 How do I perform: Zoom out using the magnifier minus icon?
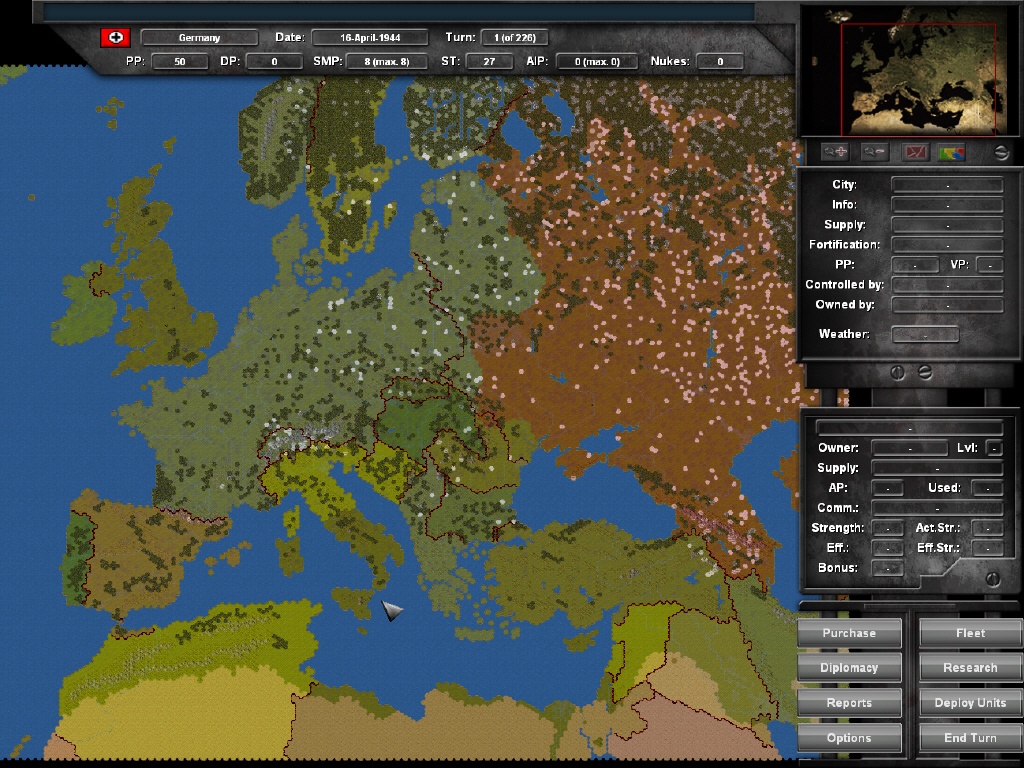tap(875, 152)
